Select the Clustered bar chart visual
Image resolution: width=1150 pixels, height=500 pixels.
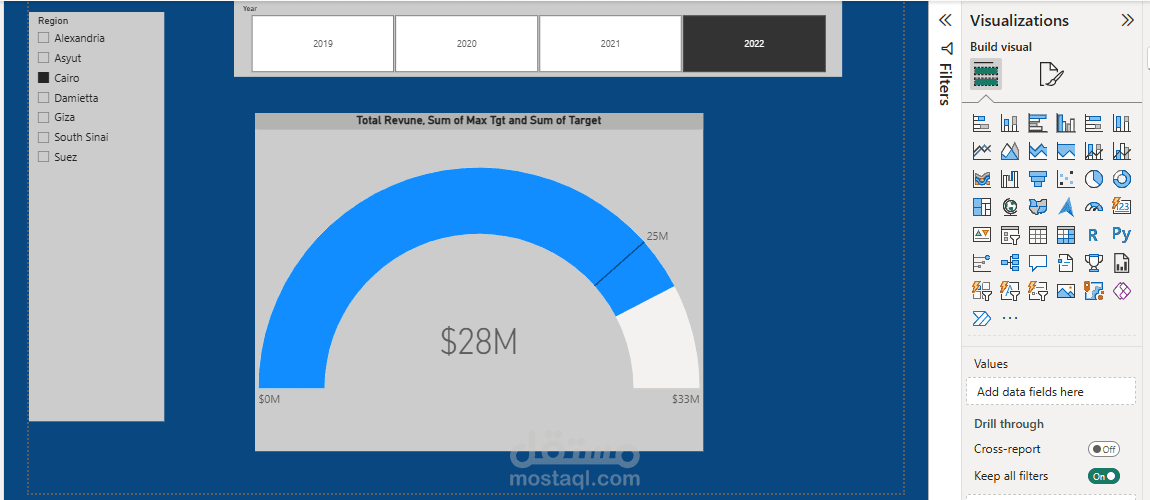(x=1038, y=123)
